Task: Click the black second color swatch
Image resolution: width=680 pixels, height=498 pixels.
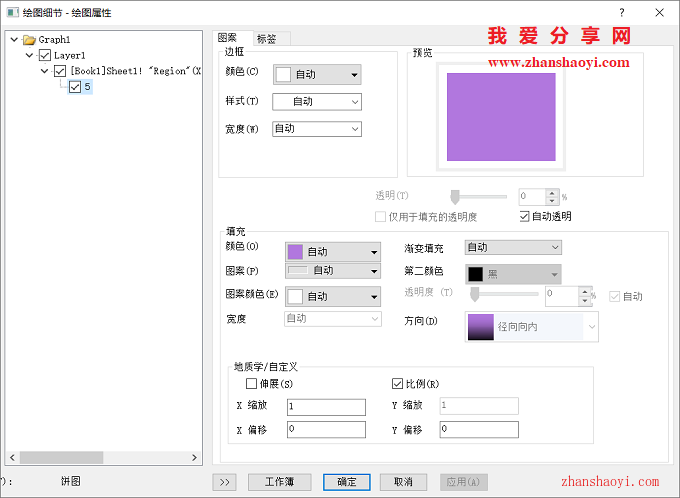Action: tap(475, 274)
